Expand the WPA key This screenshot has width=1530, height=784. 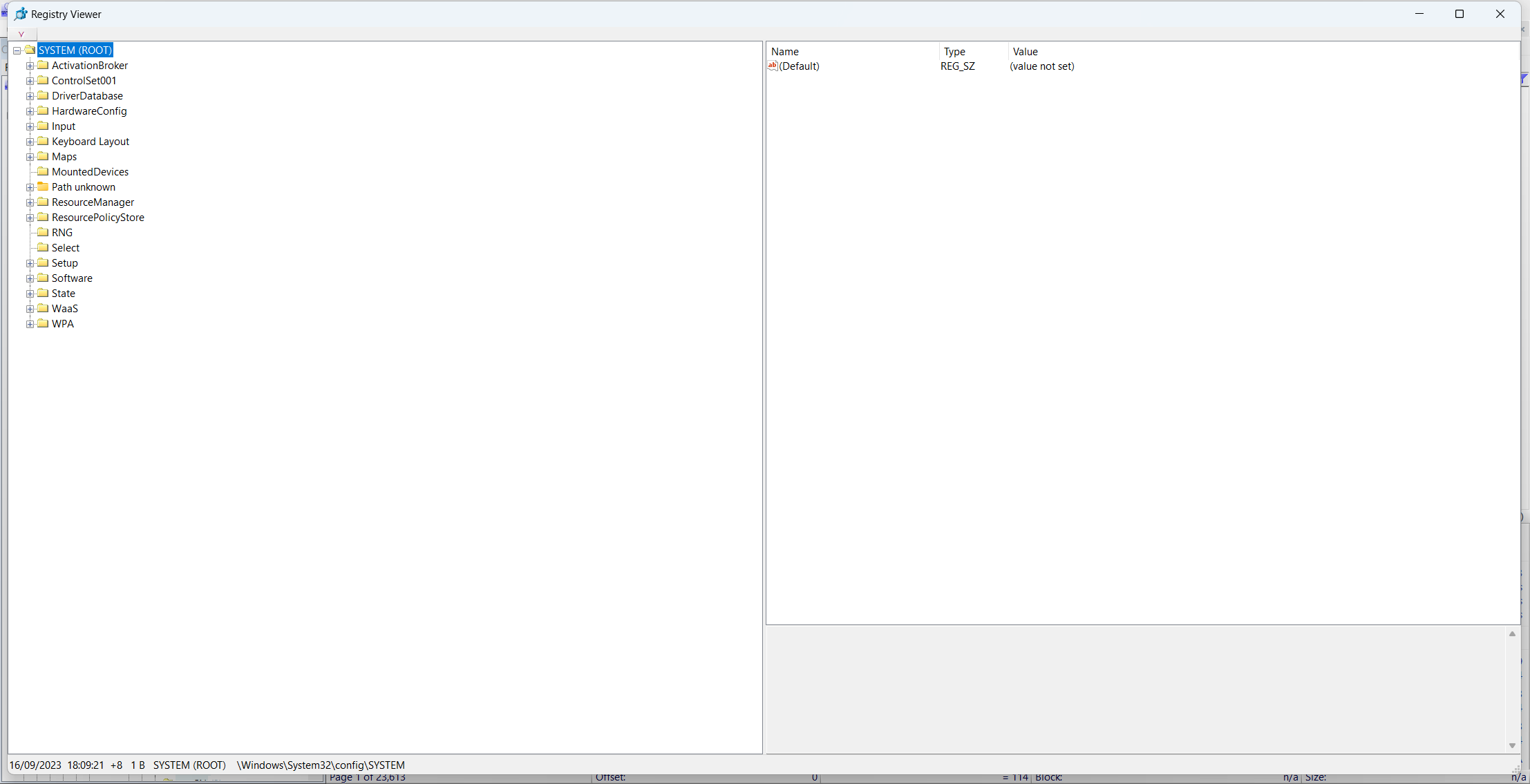[x=30, y=324]
